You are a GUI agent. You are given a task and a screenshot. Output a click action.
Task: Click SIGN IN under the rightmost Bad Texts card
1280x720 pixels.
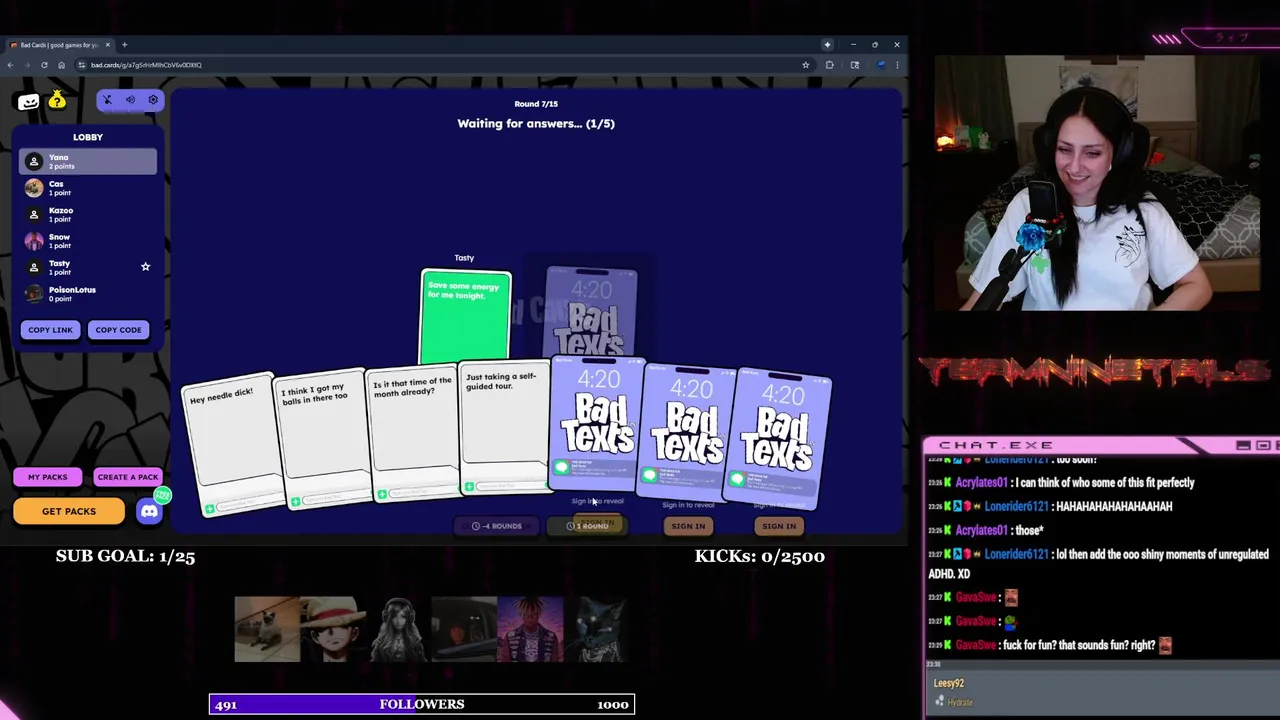click(779, 526)
